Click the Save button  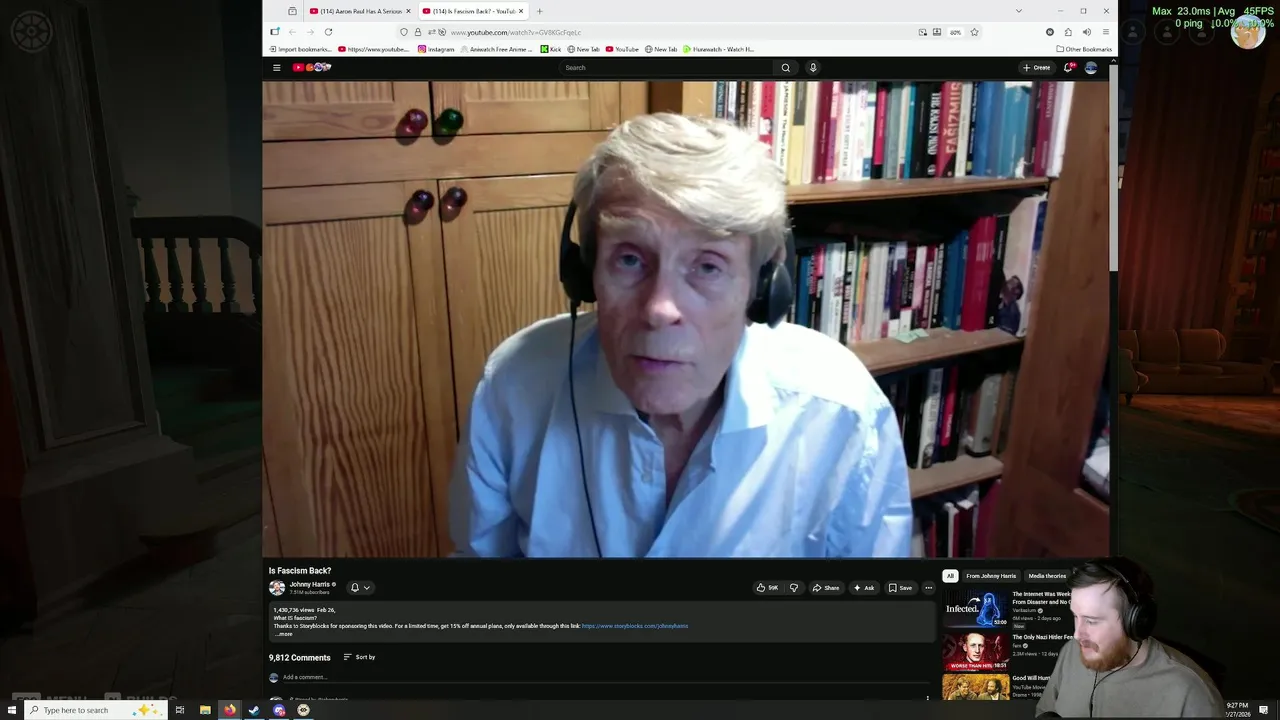pos(900,588)
